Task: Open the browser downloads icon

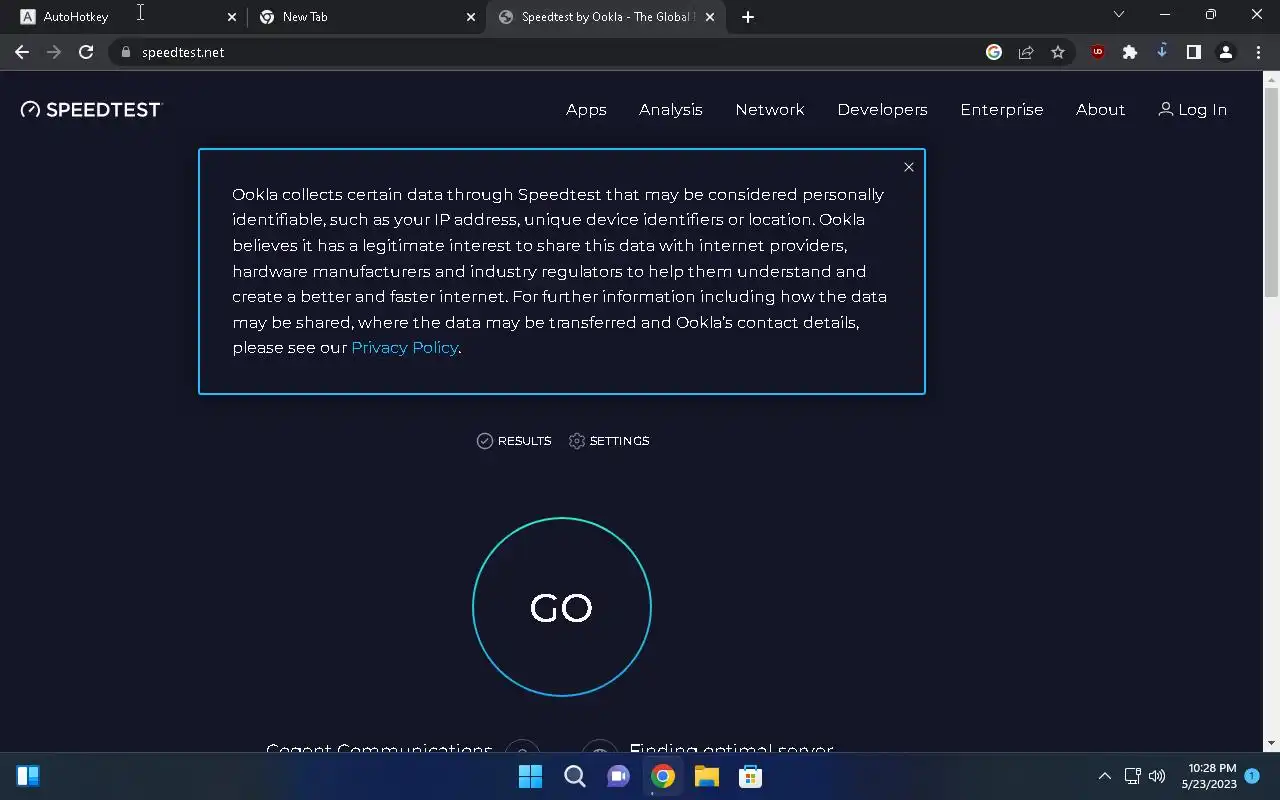Action: [x=1162, y=52]
